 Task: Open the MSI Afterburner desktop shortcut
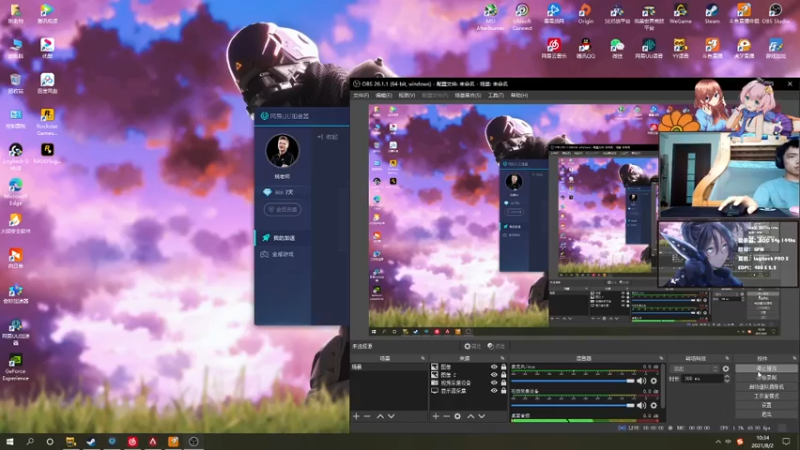coord(490,17)
